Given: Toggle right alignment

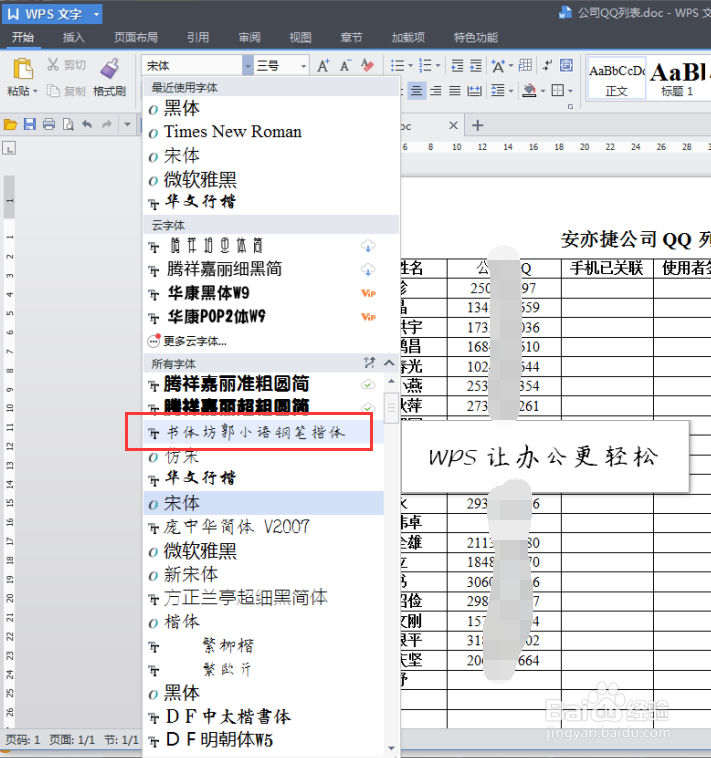Looking at the screenshot, I should click(435, 90).
